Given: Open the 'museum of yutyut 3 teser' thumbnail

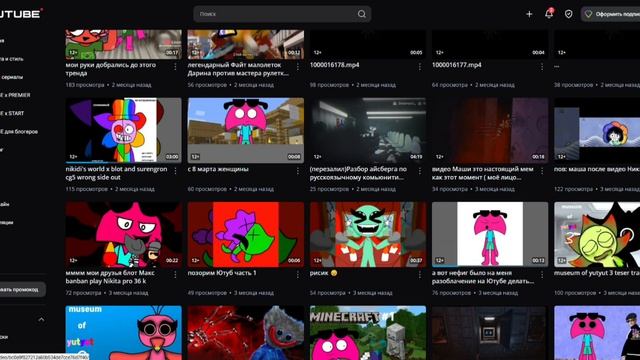Looking at the screenshot, I should click(x=597, y=234).
